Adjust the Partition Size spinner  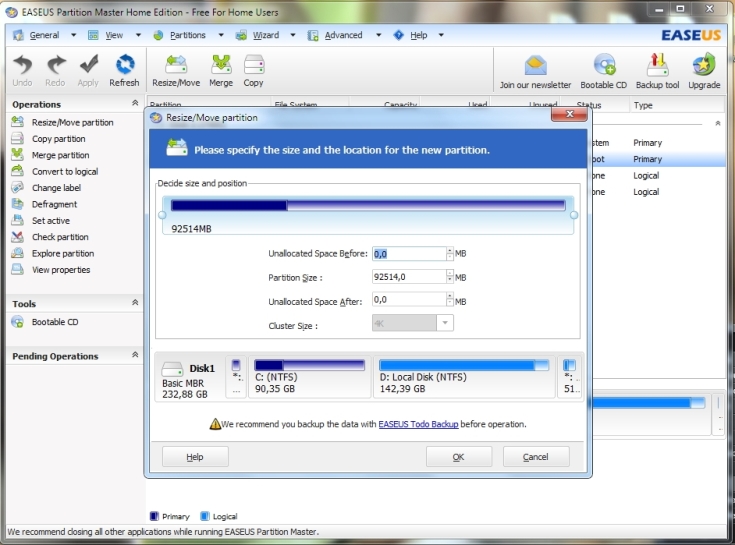click(450, 276)
